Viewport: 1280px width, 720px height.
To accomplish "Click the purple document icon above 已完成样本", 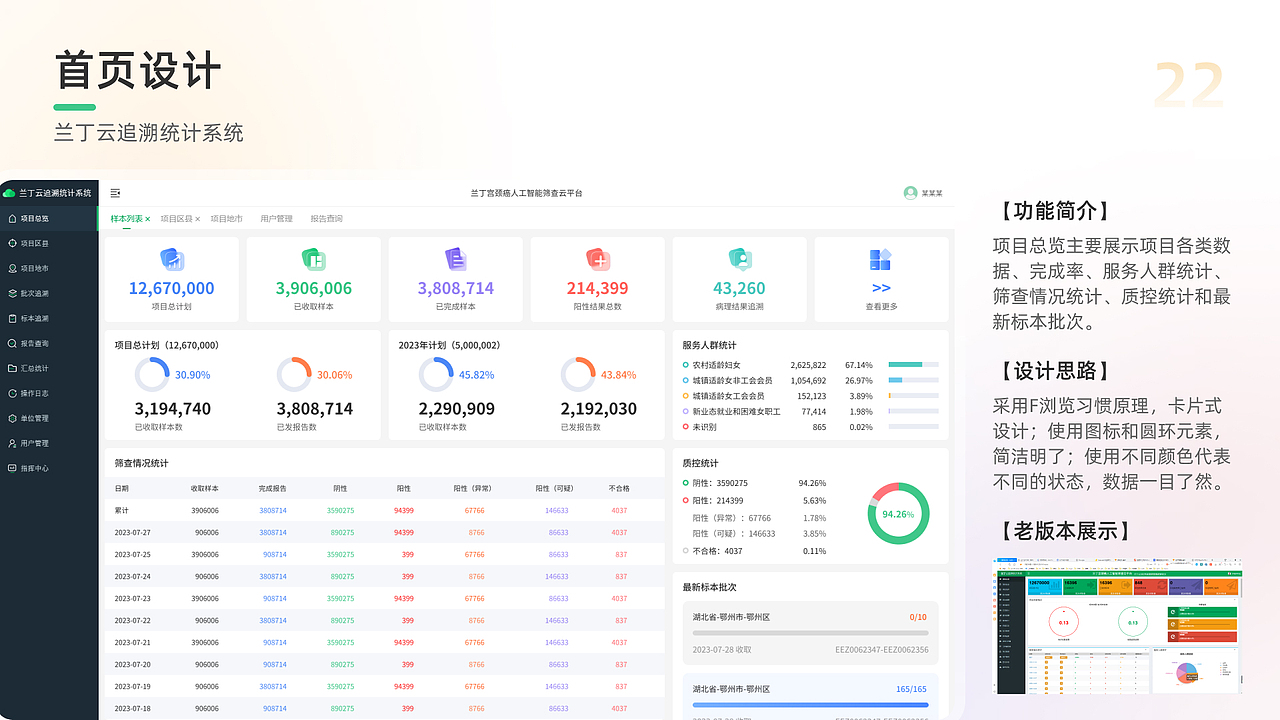I will point(456,260).
